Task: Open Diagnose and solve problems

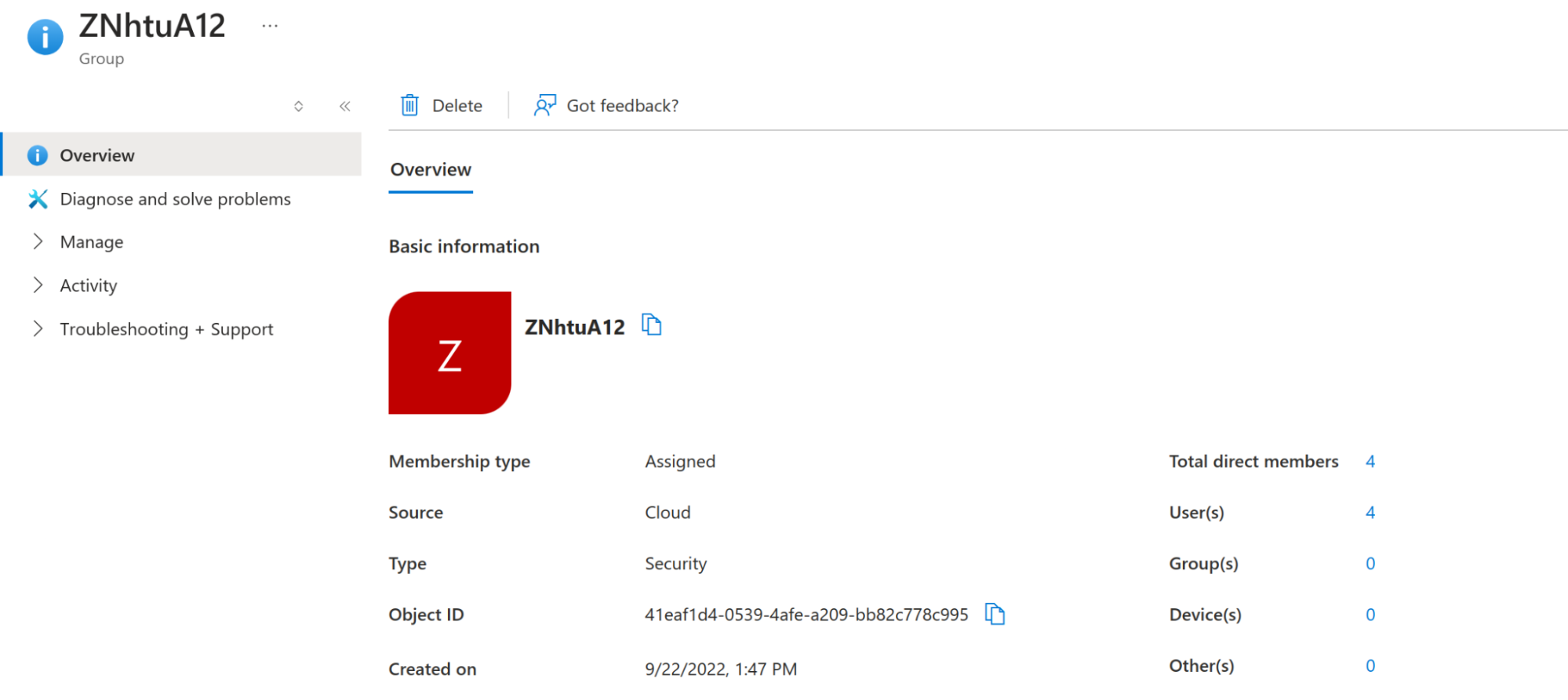Action: (x=175, y=199)
